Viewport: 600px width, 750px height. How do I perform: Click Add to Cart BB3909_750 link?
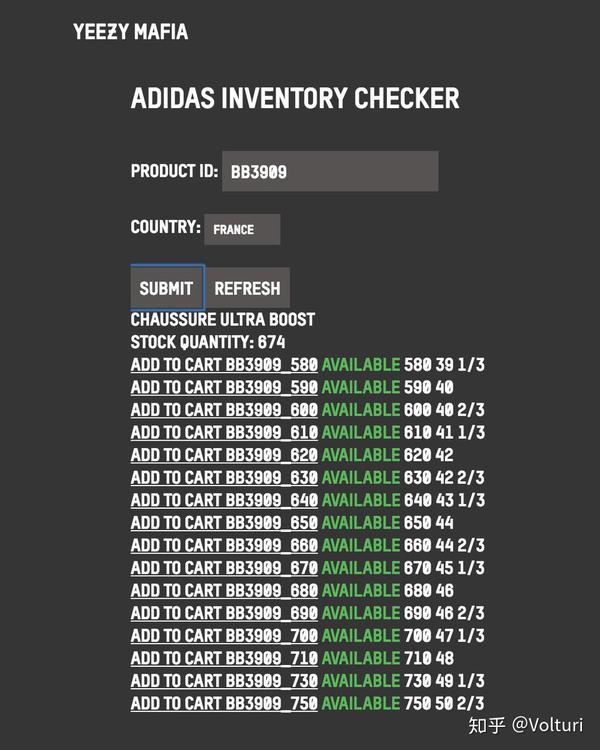pos(224,703)
